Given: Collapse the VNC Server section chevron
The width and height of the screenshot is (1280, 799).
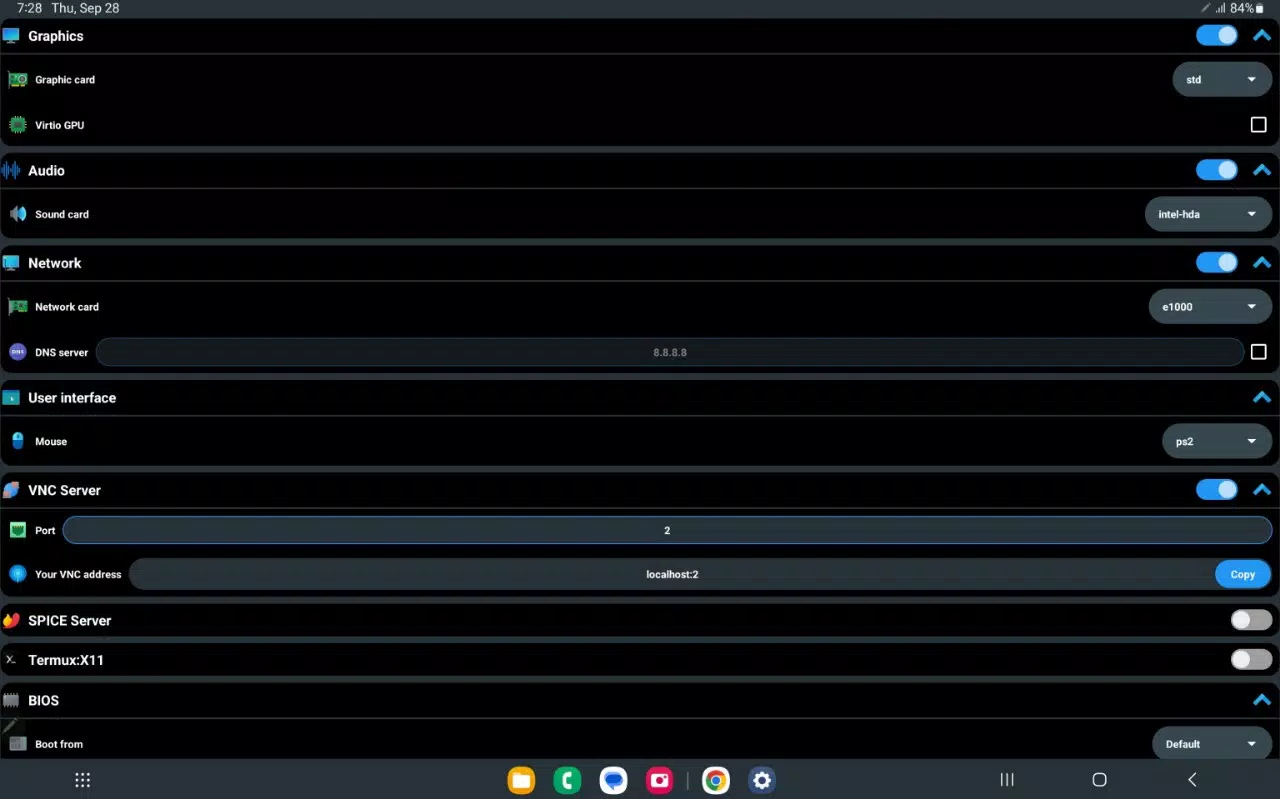Looking at the screenshot, I should coord(1262,489).
